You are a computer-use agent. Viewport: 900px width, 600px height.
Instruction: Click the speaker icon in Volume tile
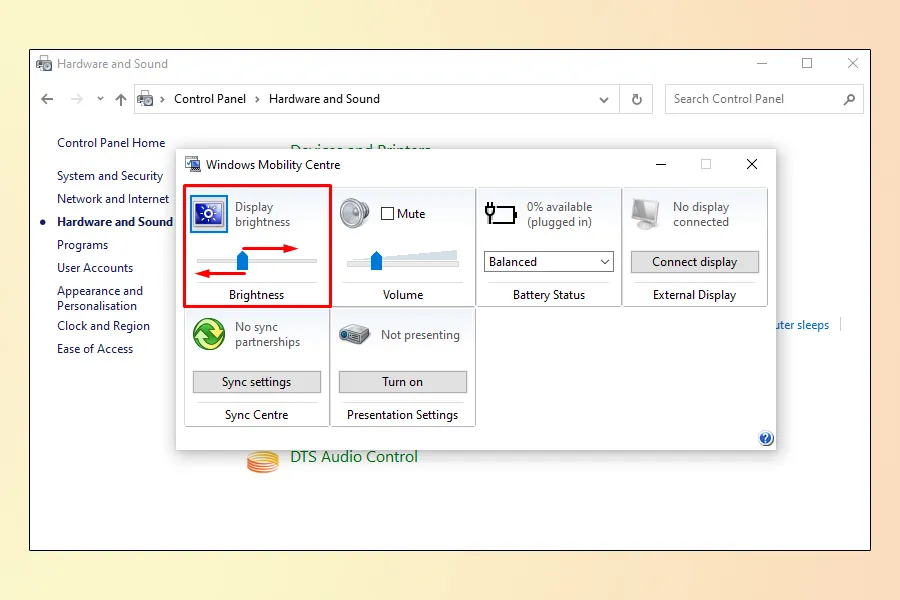click(x=355, y=212)
